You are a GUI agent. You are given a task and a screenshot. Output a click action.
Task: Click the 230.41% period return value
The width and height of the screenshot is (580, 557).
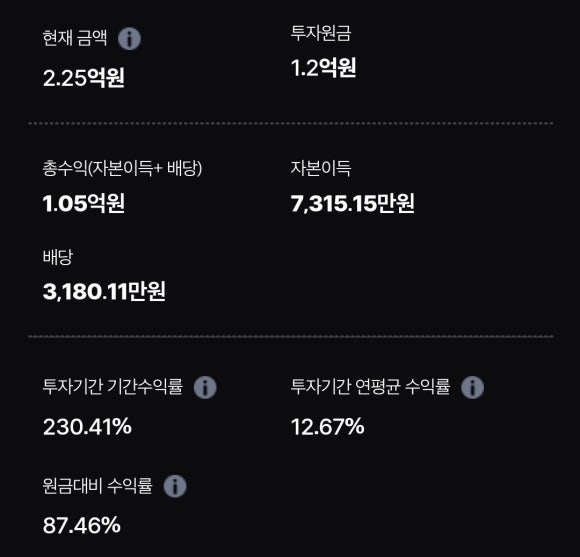(x=87, y=426)
